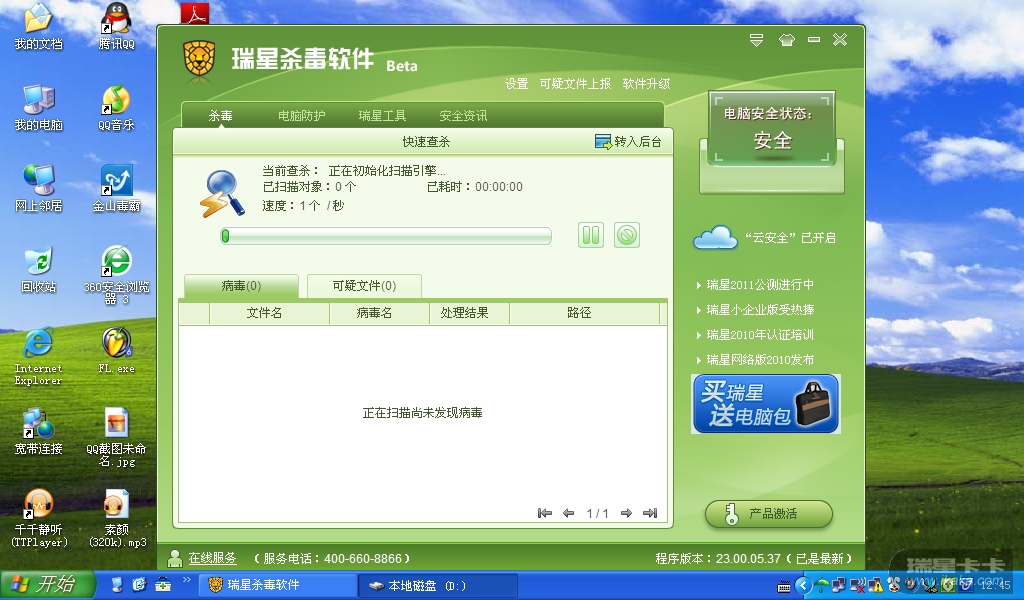Switch to 本地磁盘 (D:) taskbar window
The image size is (1024, 600).
[x=438, y=585]
